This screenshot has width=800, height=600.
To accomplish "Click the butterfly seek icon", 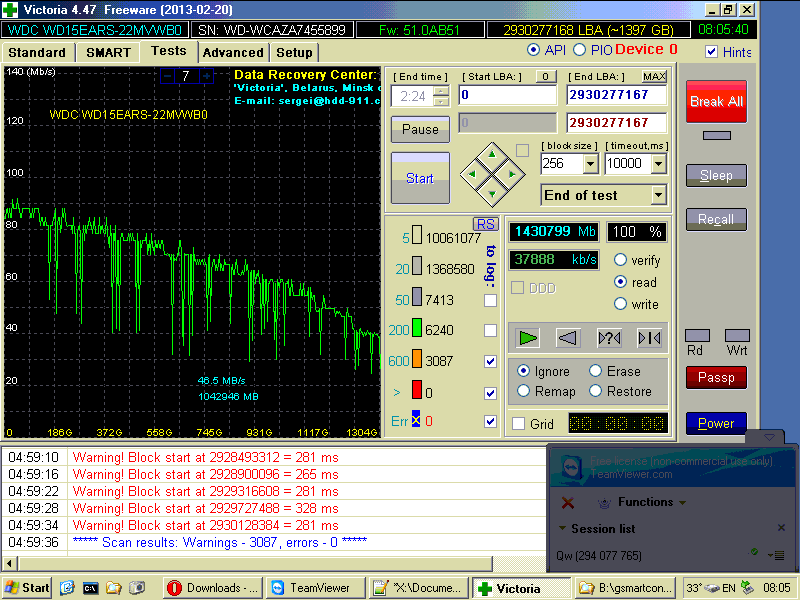I will pos(649,338).
